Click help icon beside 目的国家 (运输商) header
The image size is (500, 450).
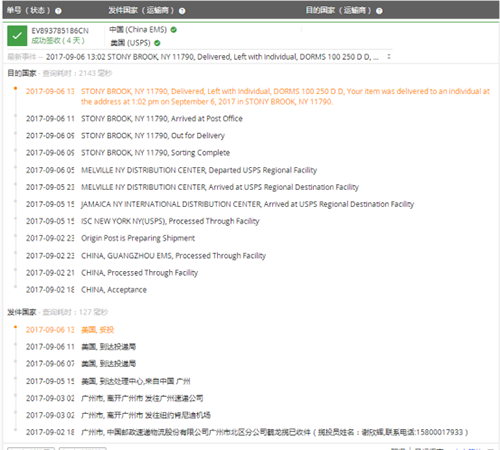click(x=379, y=11)
